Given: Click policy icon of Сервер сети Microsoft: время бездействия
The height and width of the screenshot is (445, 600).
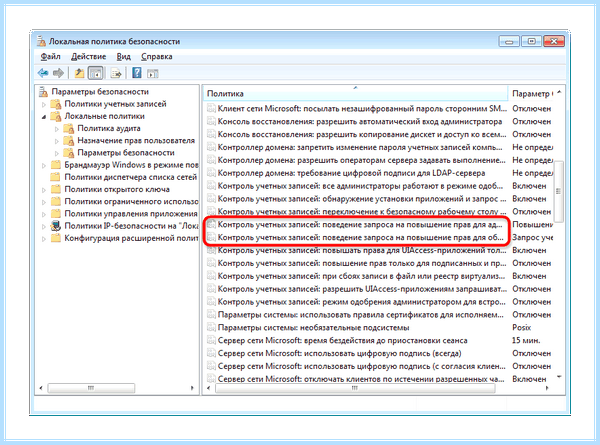Looking at the screenshot, I should click(211, 341).
